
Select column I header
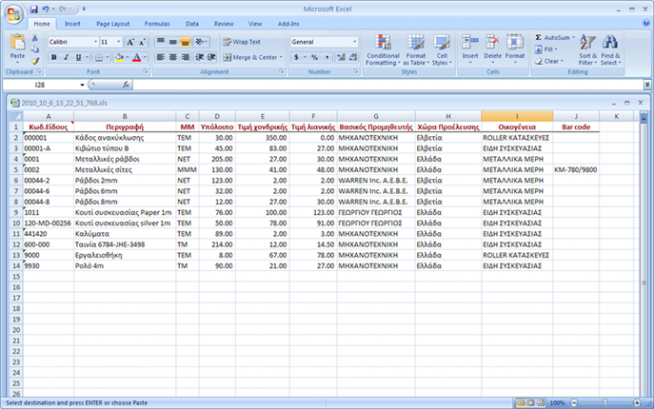517,116
